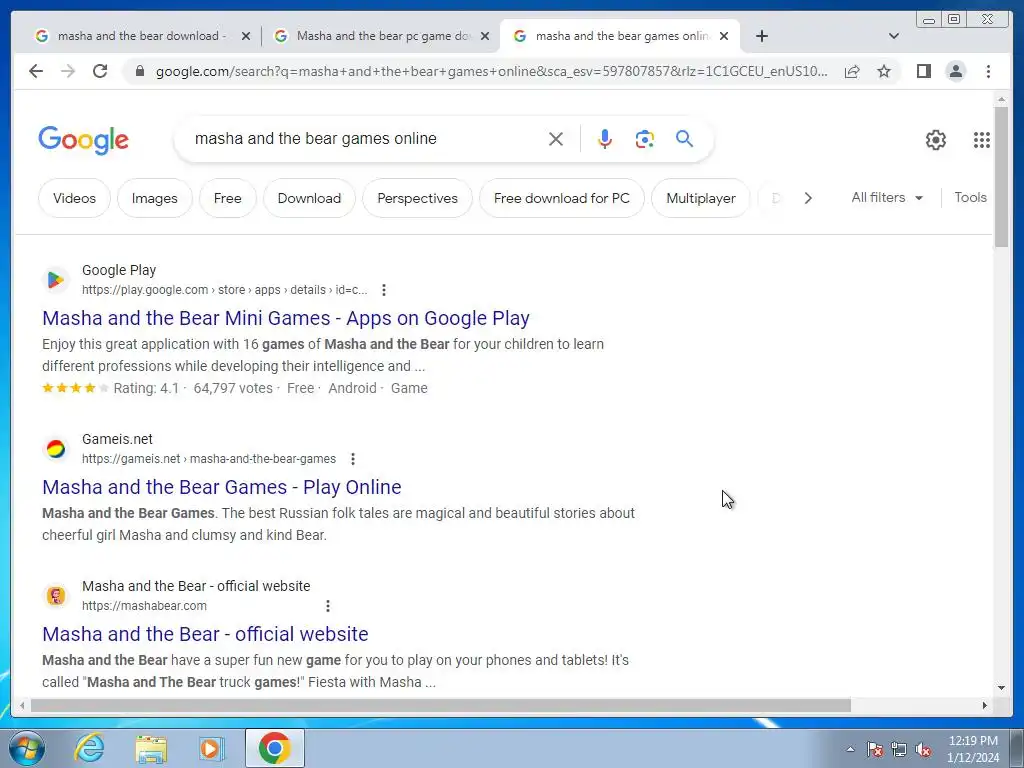
Task: Apply 'Free download for PC' chip
Action: [x=562, y=198]
